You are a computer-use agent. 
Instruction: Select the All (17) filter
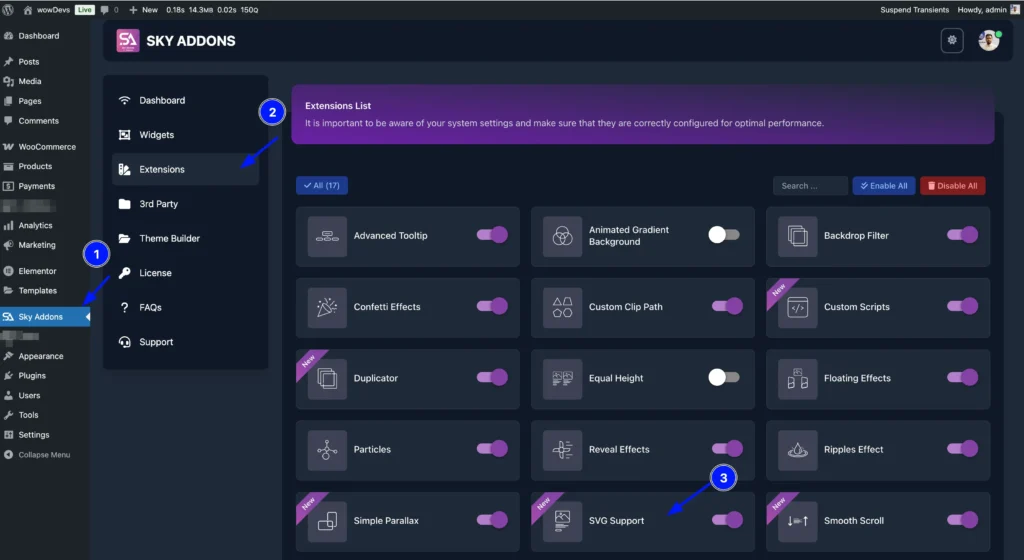click(x=322, y=186)
